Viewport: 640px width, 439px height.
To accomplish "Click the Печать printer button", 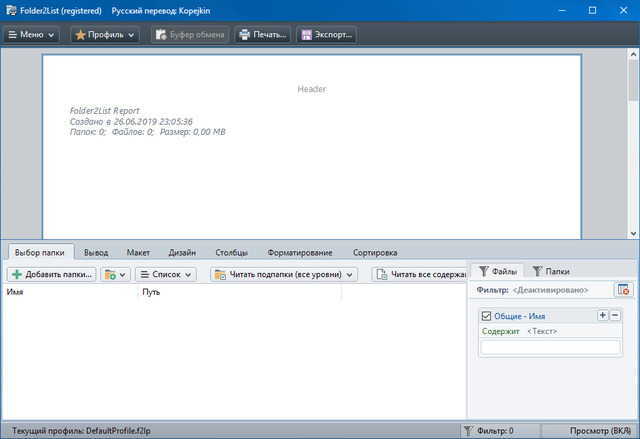I will click(x=262, y=35).
